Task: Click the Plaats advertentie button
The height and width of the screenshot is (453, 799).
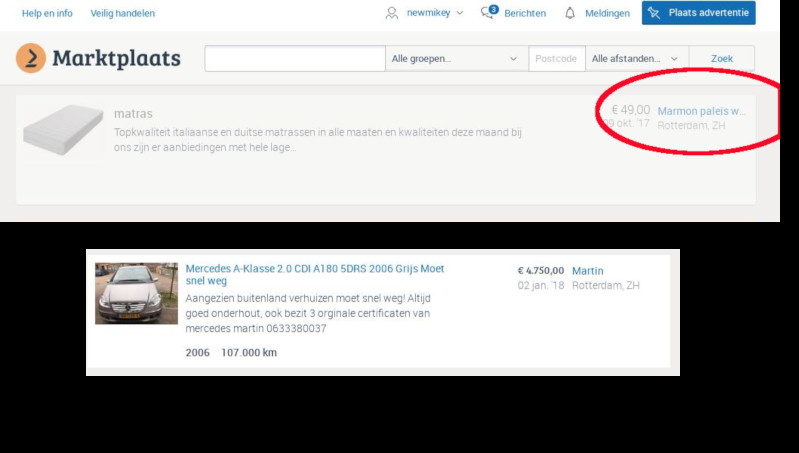Action: (x=698, y=13)
